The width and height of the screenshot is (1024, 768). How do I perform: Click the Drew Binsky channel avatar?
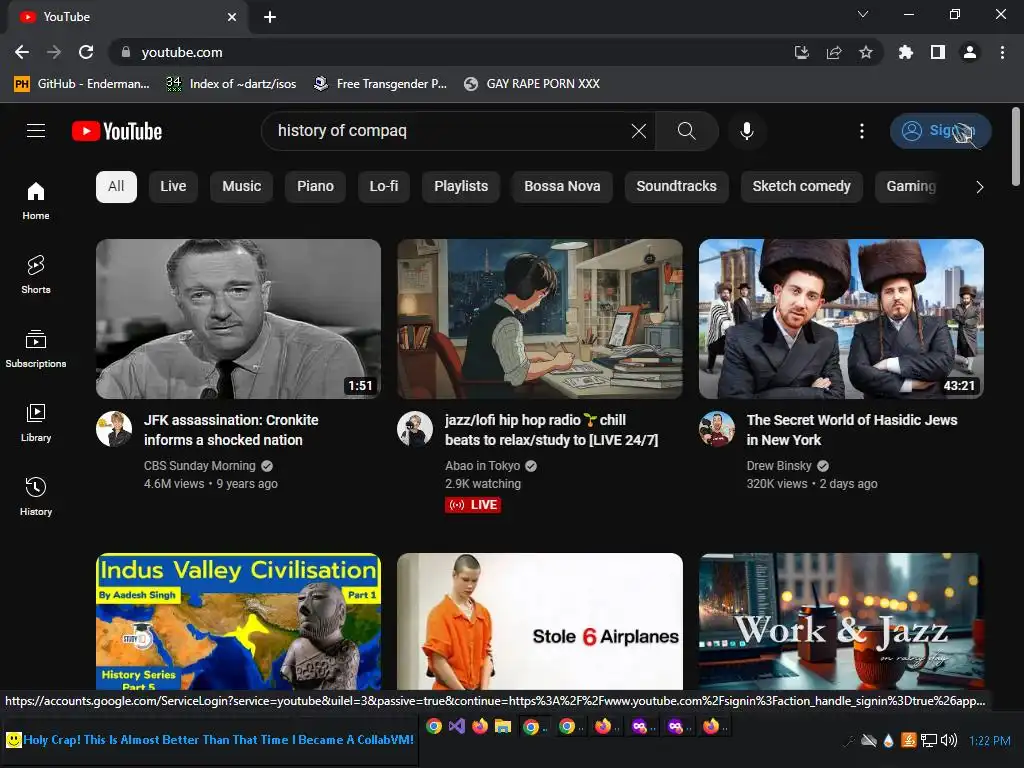pyautogui.click(x=717, y=429)
